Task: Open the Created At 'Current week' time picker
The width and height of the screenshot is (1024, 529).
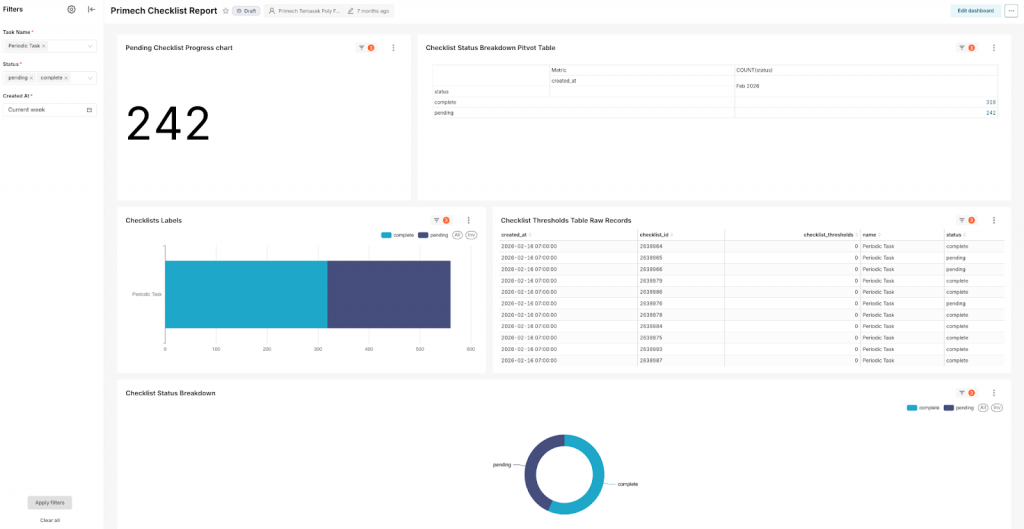Action: click(49, 109)
